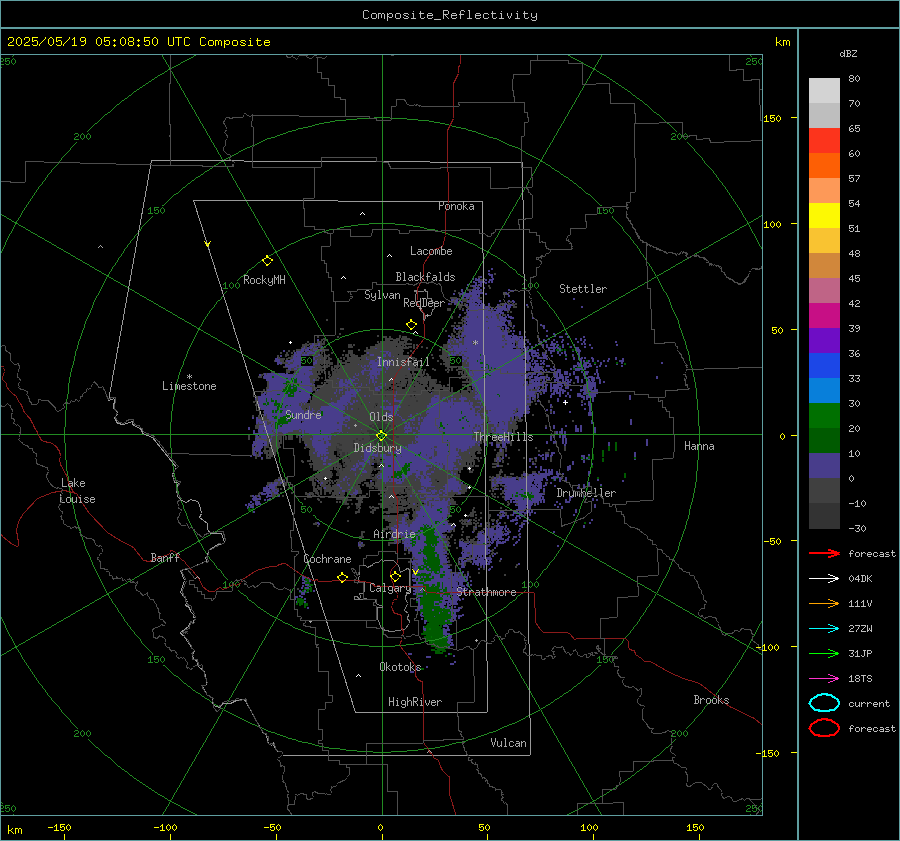This screenshot has height=841, width=900.
Task: Select the yellow diamond marker near RedDeer
Action: tap(412, 325)
